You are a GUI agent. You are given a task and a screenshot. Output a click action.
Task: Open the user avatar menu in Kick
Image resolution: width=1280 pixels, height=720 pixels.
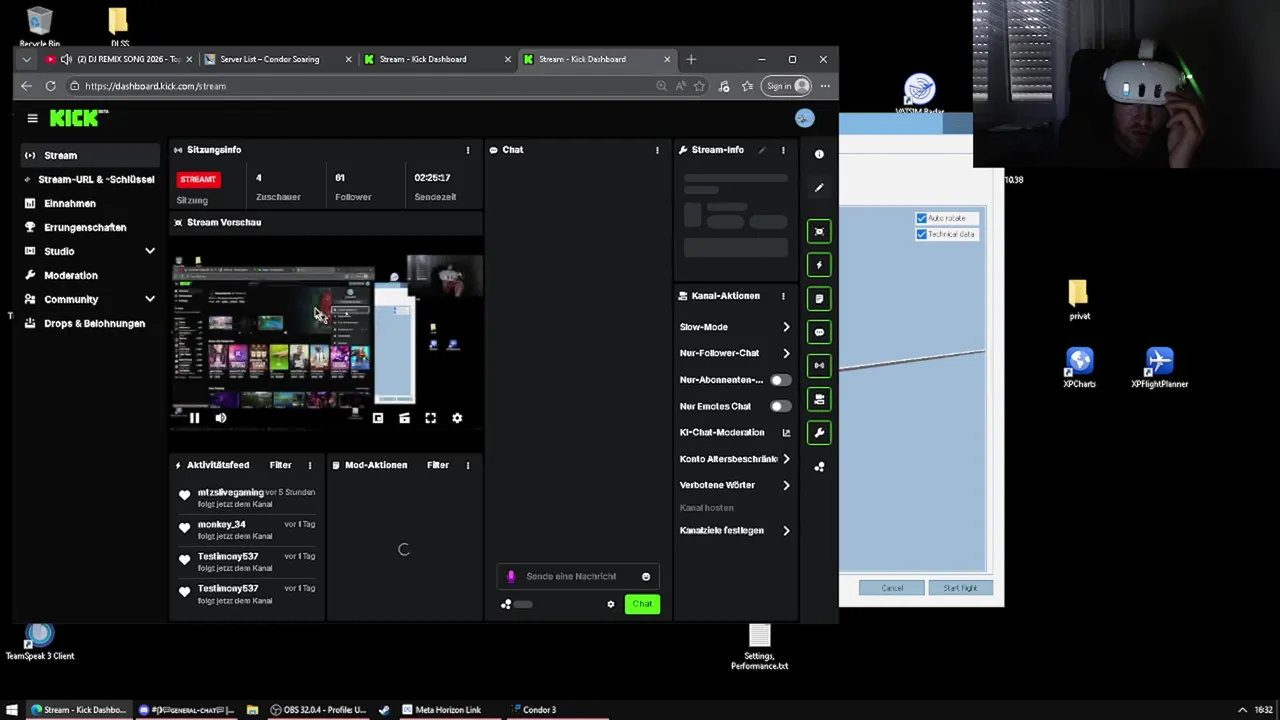[x=804, y=119]
